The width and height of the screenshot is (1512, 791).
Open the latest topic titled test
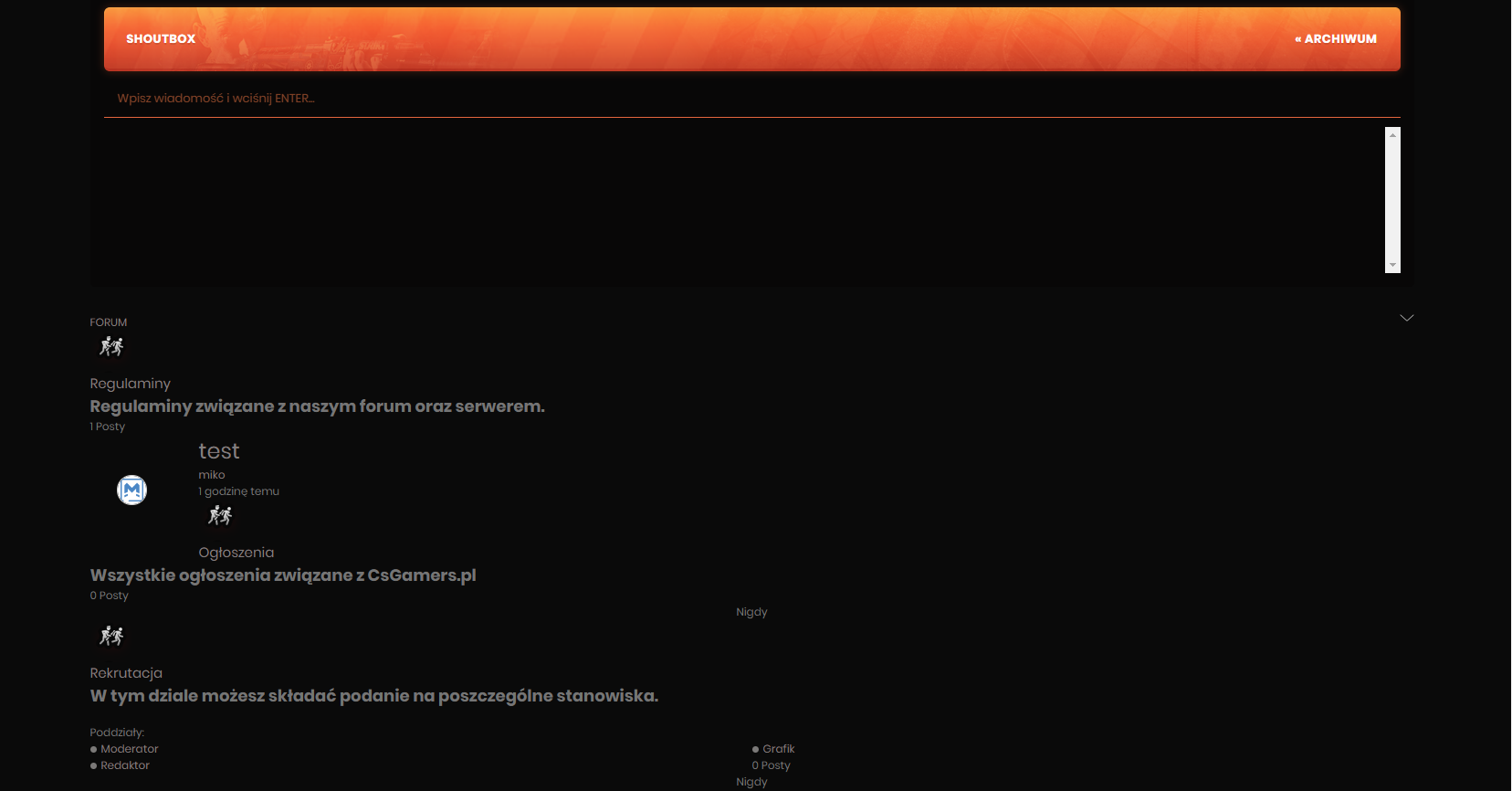tap(219, 451)
